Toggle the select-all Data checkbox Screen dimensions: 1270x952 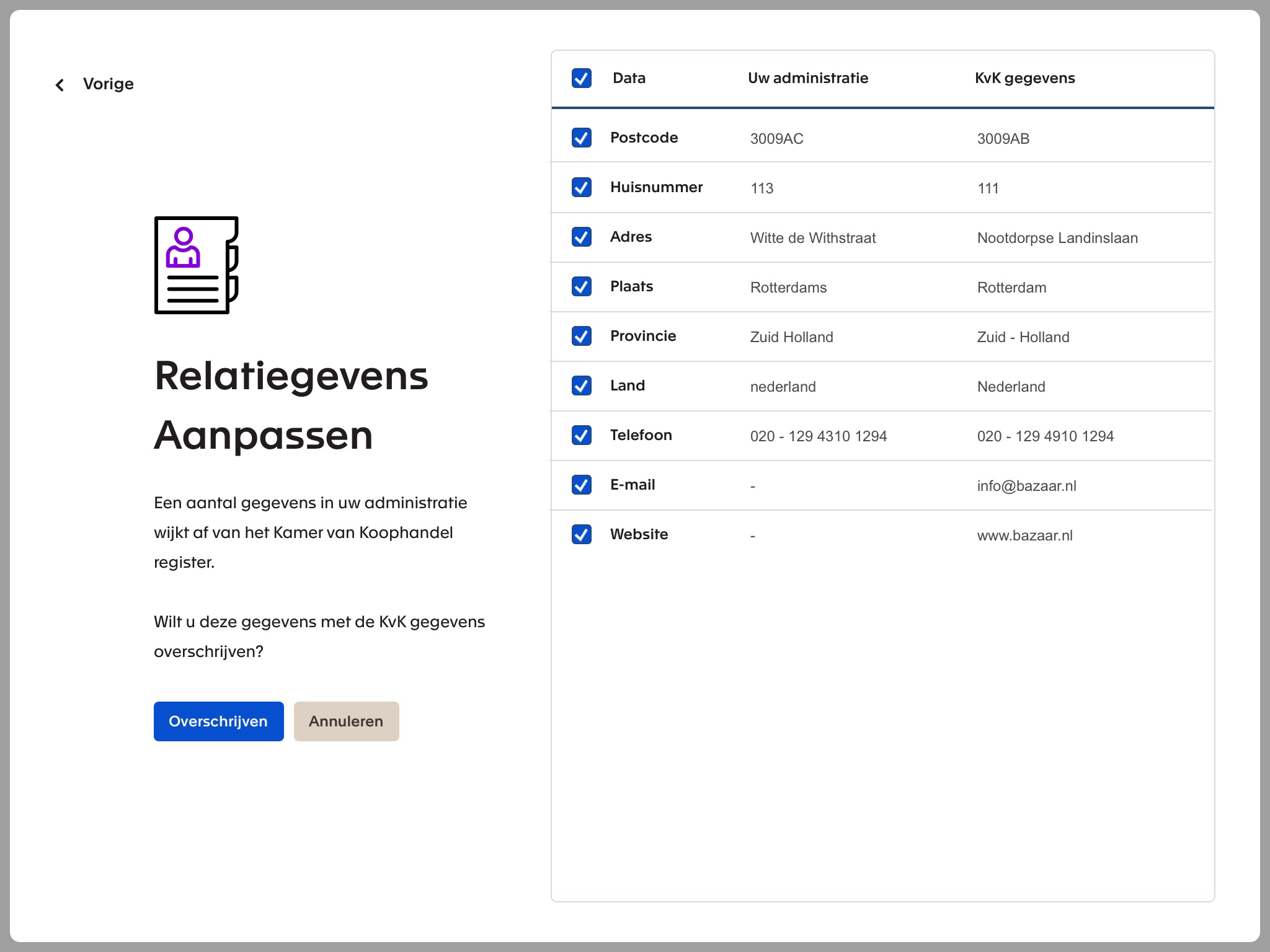581,78
